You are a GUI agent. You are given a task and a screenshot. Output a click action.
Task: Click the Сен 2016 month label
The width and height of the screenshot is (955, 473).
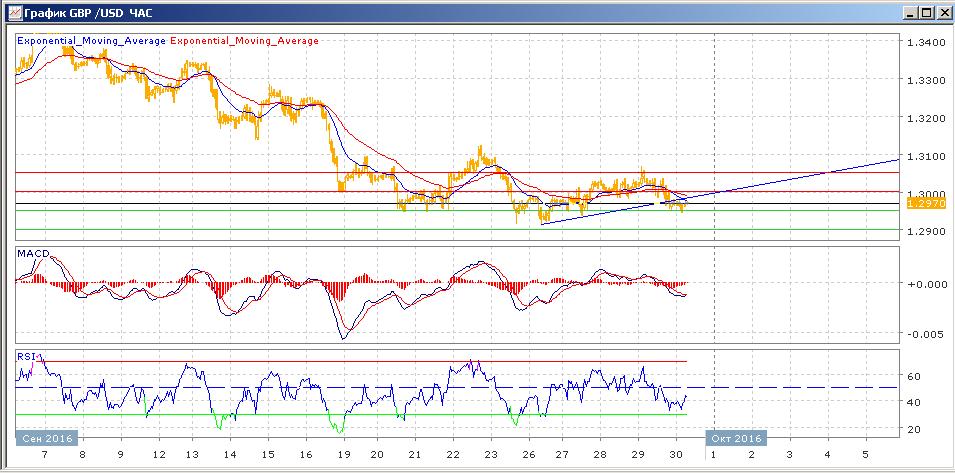(40, 438)
